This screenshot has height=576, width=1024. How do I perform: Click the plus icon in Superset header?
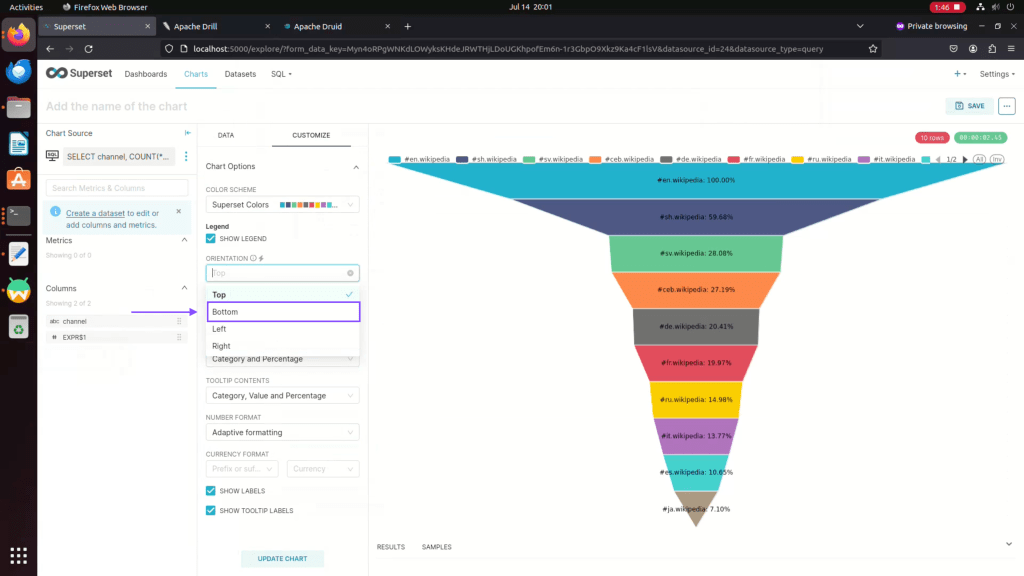click(957, 74)
